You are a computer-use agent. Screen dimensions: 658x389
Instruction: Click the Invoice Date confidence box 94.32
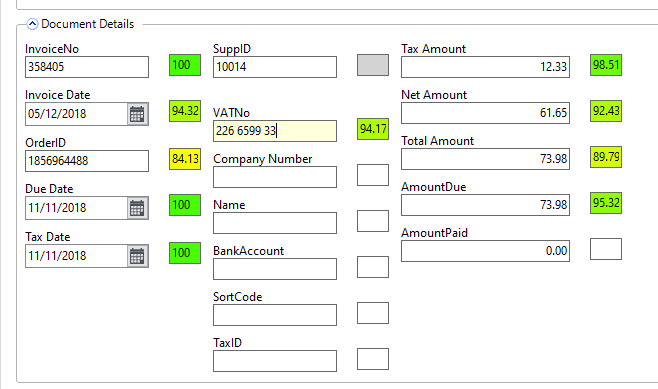[185, 111]
